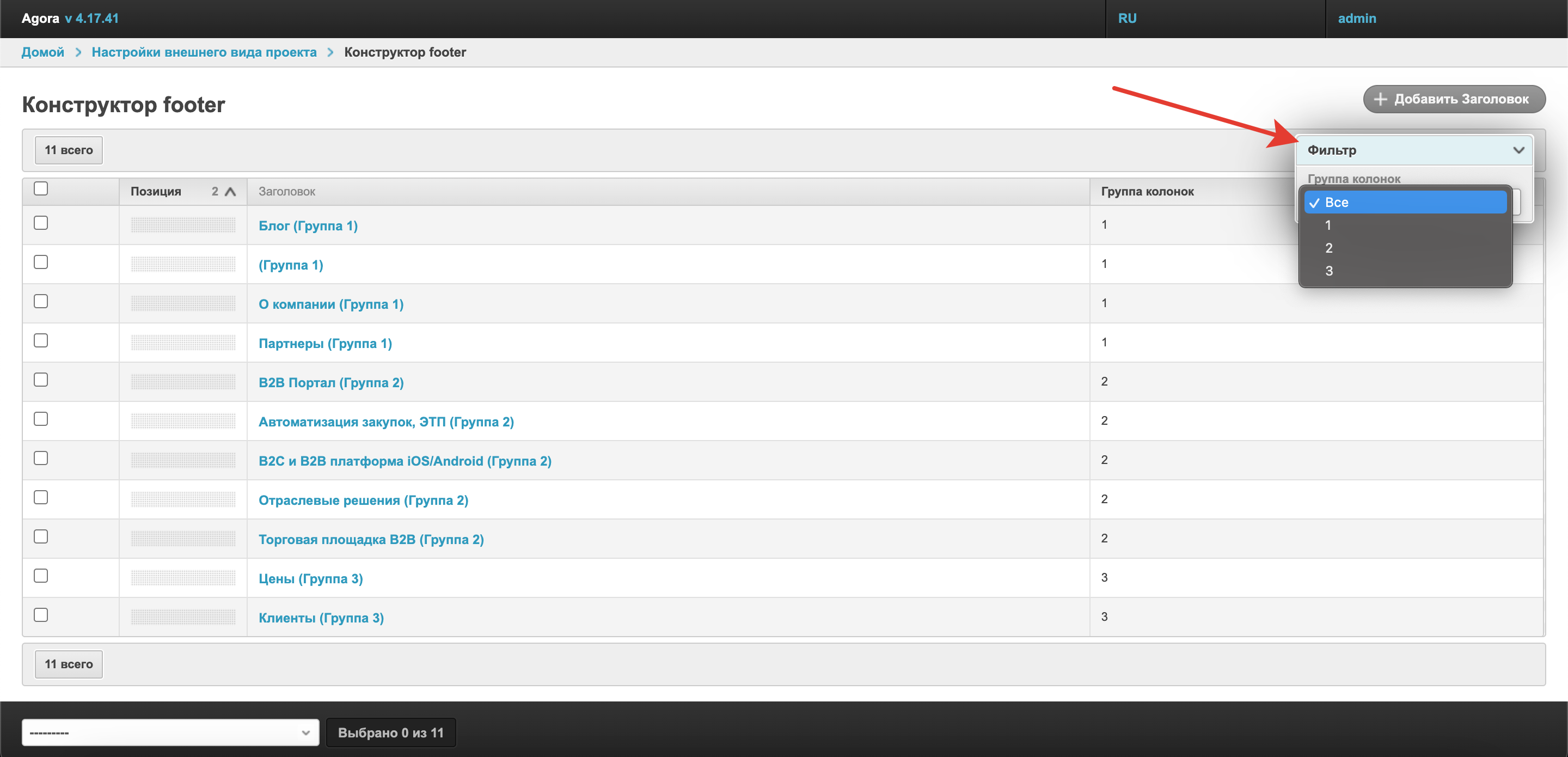Open the Отраслевые решения (Группа 2) link
Image resolution: width=1568 pixels, height=757 pixels.
tap(363, 500)
